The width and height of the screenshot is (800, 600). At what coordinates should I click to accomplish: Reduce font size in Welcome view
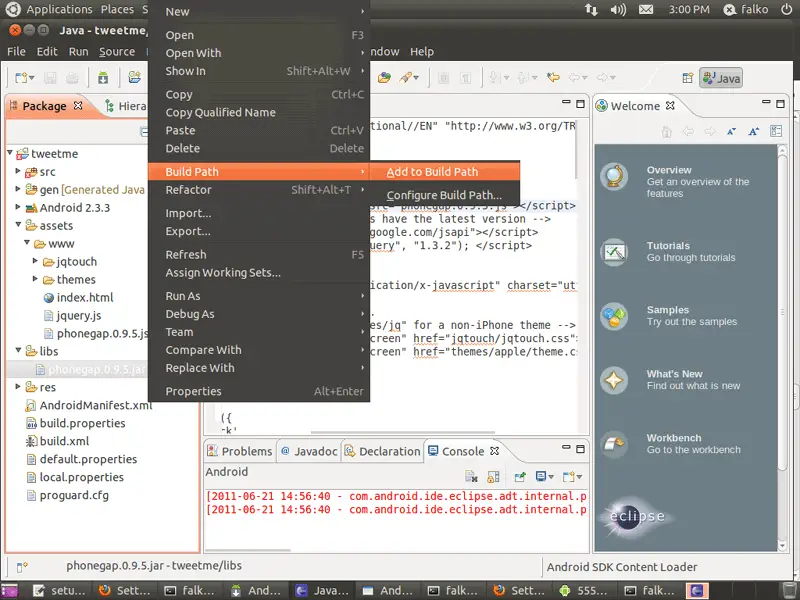pos(732,131)
